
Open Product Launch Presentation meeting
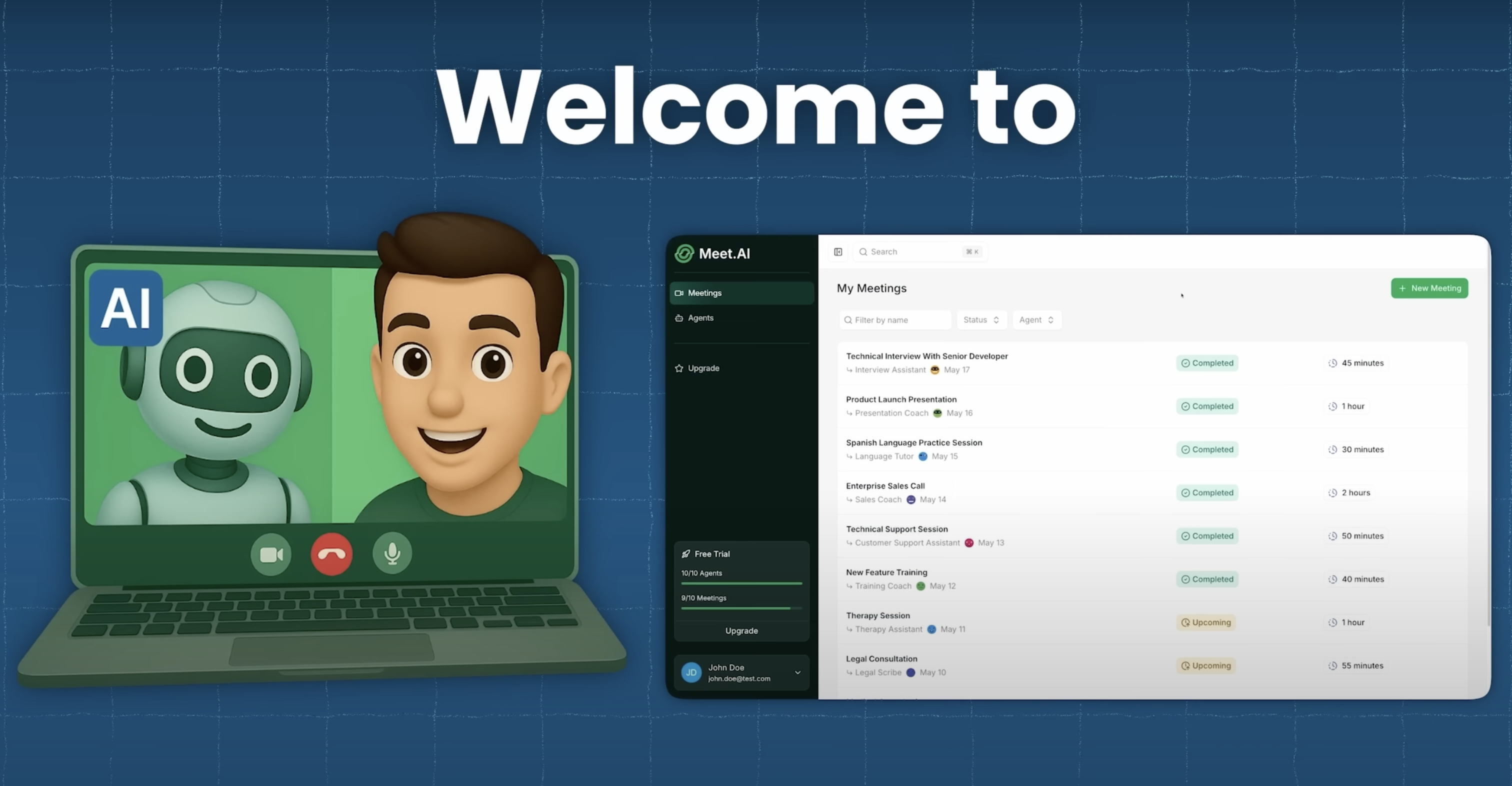tap(1152, 406)
